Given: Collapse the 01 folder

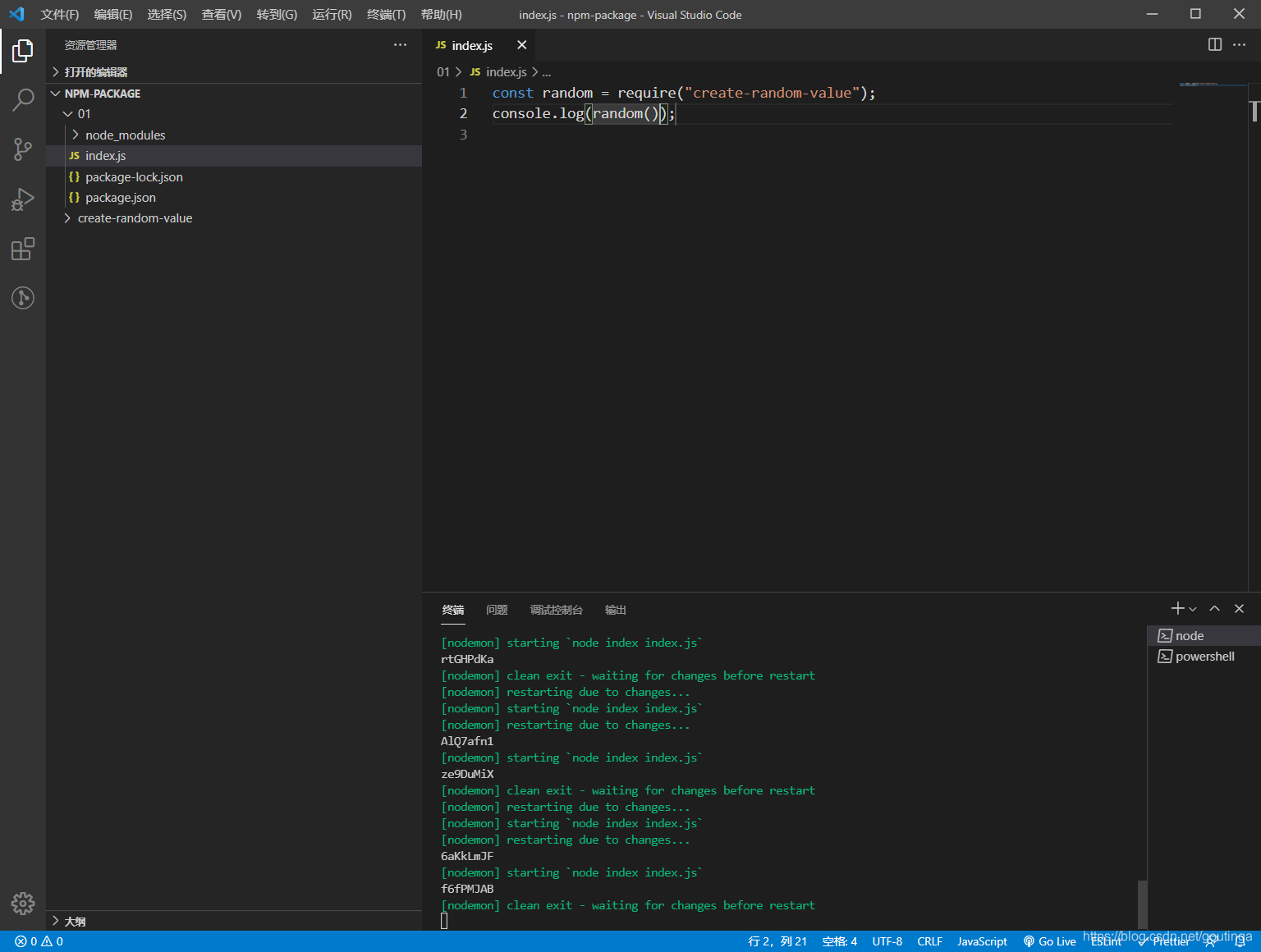Looking at the screenshot, I should [234, 113].
